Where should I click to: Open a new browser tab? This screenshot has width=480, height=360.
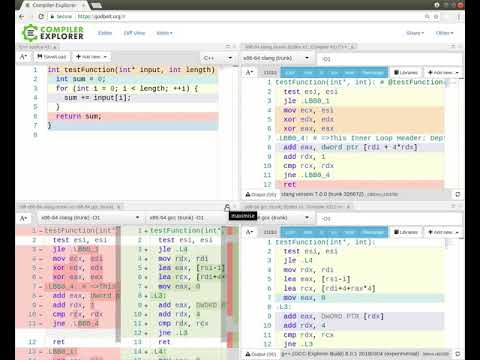96,5
